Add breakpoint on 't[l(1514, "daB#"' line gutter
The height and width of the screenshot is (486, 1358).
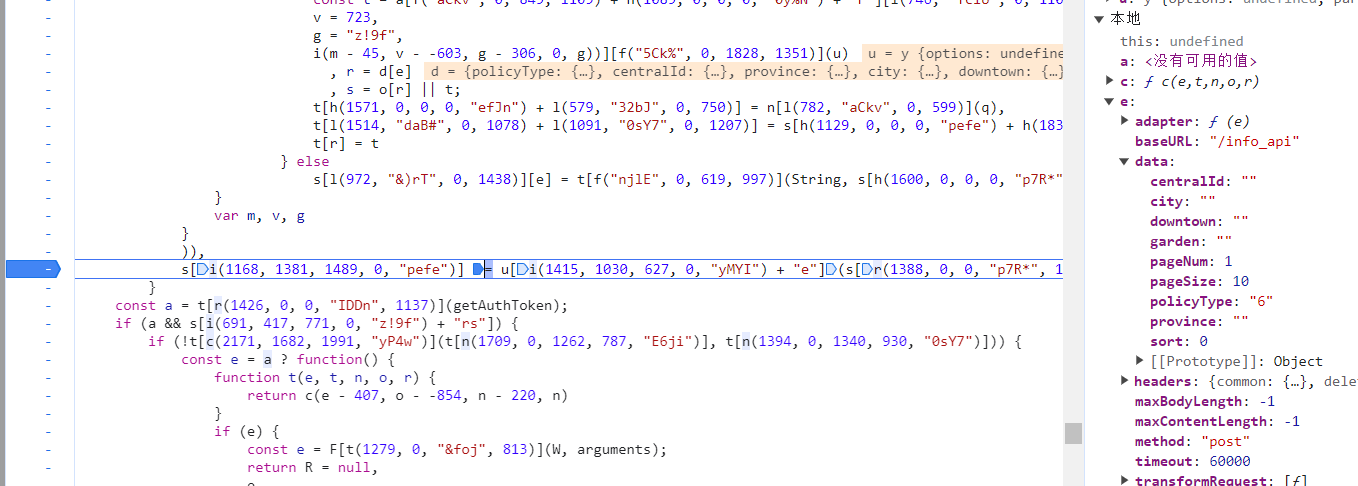click(x=46, y=125)
